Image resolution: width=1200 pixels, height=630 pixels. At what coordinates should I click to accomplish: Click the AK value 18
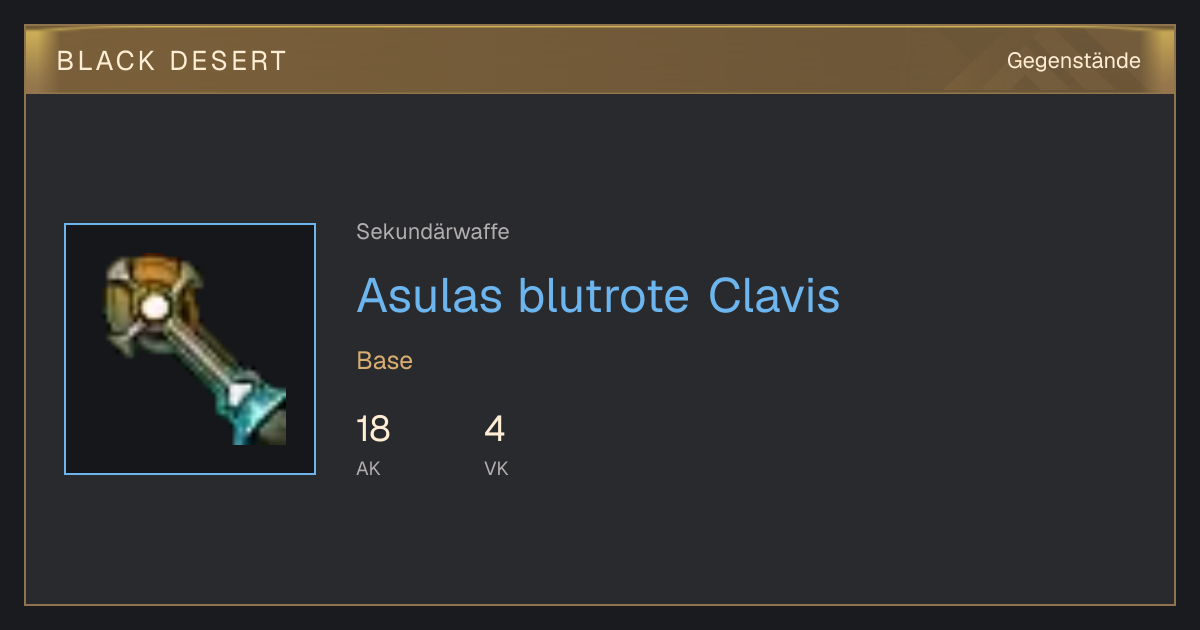(373, 429)
